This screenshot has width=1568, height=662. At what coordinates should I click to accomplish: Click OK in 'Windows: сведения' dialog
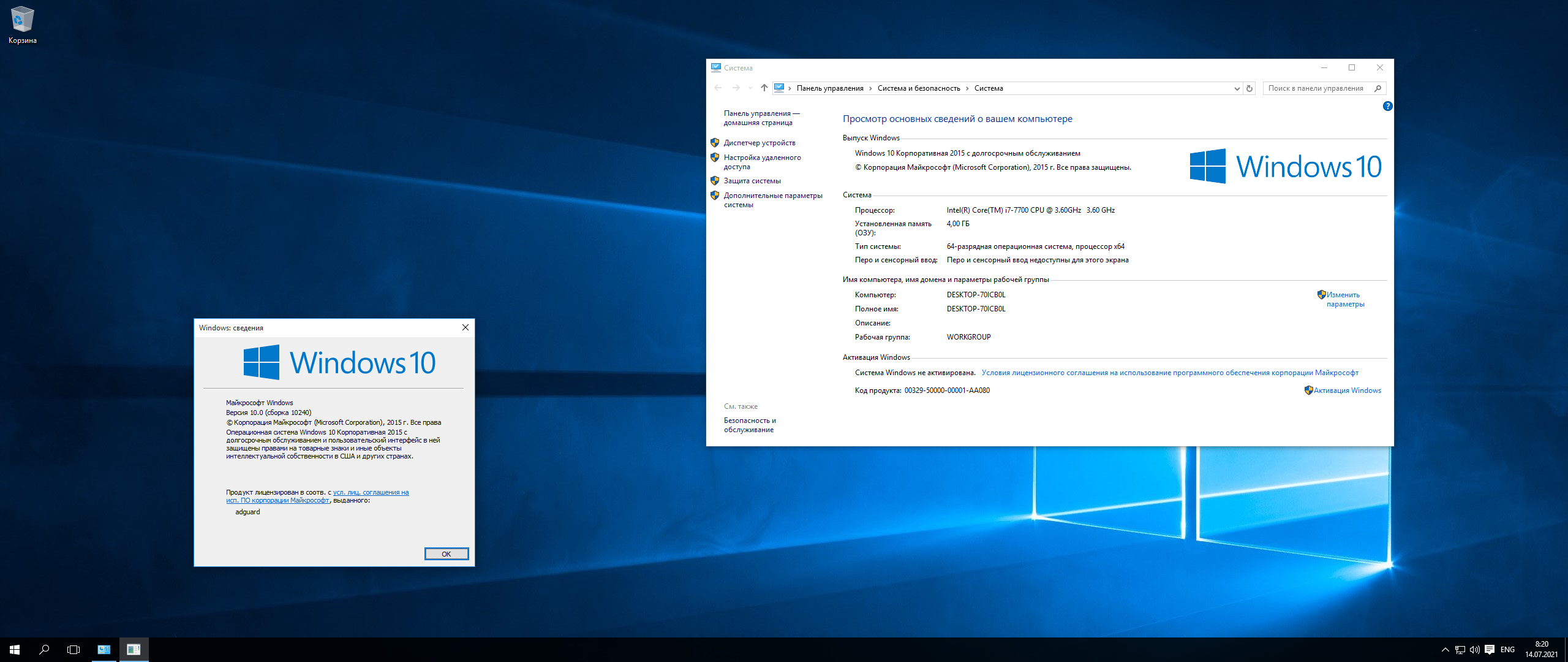(x=447, y=554)
